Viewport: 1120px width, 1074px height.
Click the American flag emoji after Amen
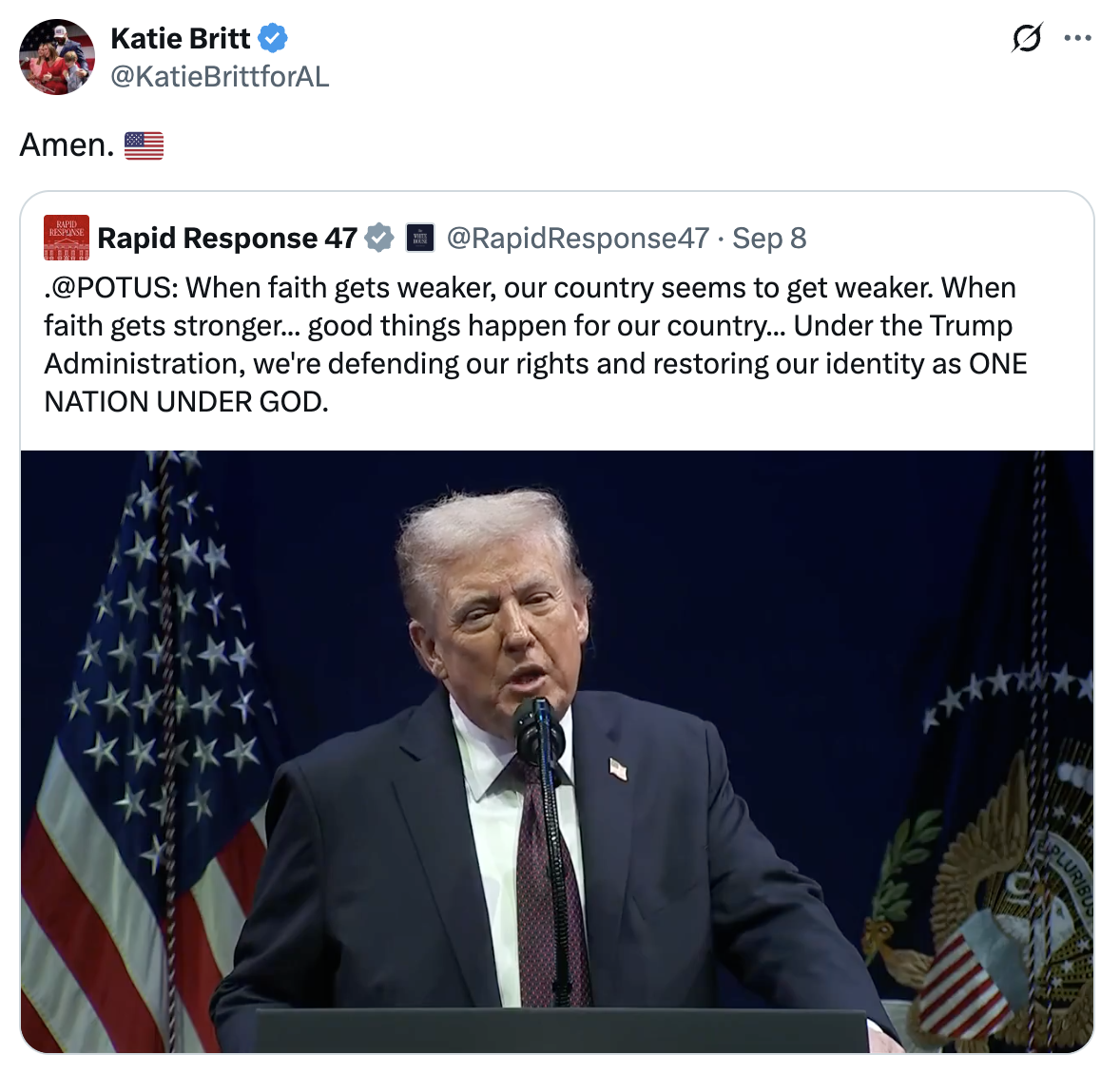point(144,145)
